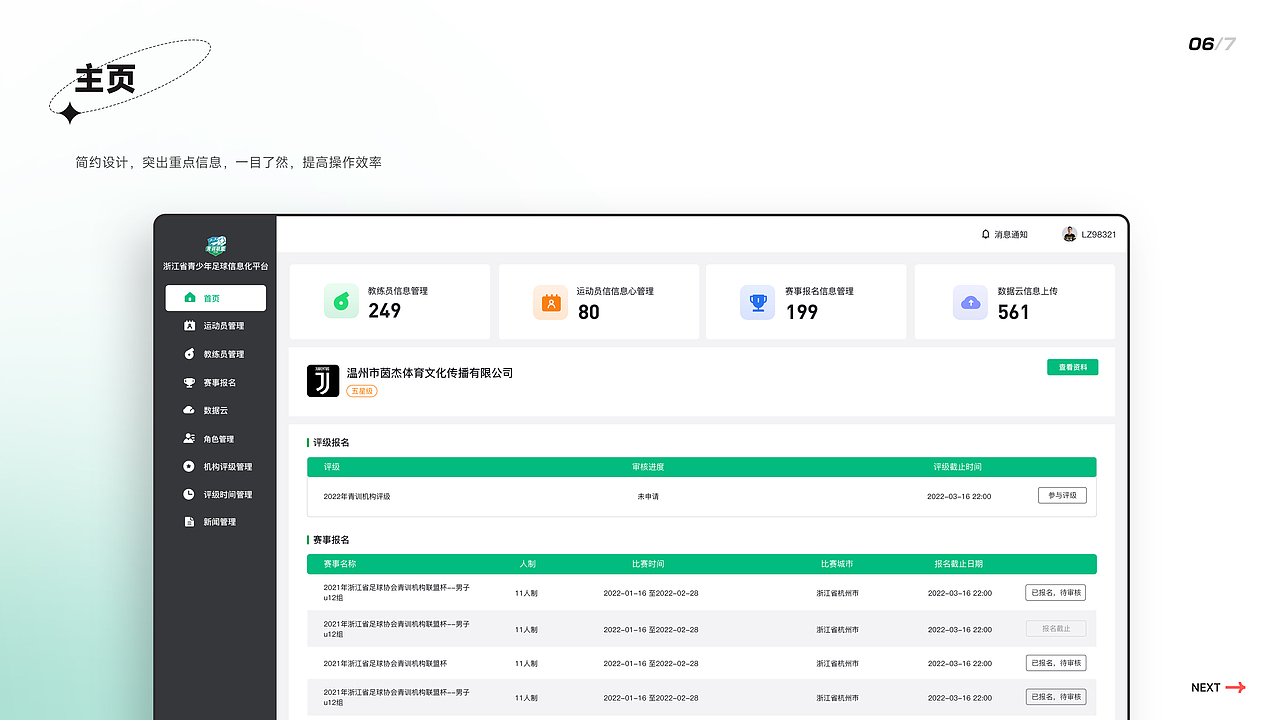Click 已报名,待审核 for 青训机构联盟杯 row without u12
Image resolution: width=1280 pixels, height=720 pixels.
[1055, 662]
